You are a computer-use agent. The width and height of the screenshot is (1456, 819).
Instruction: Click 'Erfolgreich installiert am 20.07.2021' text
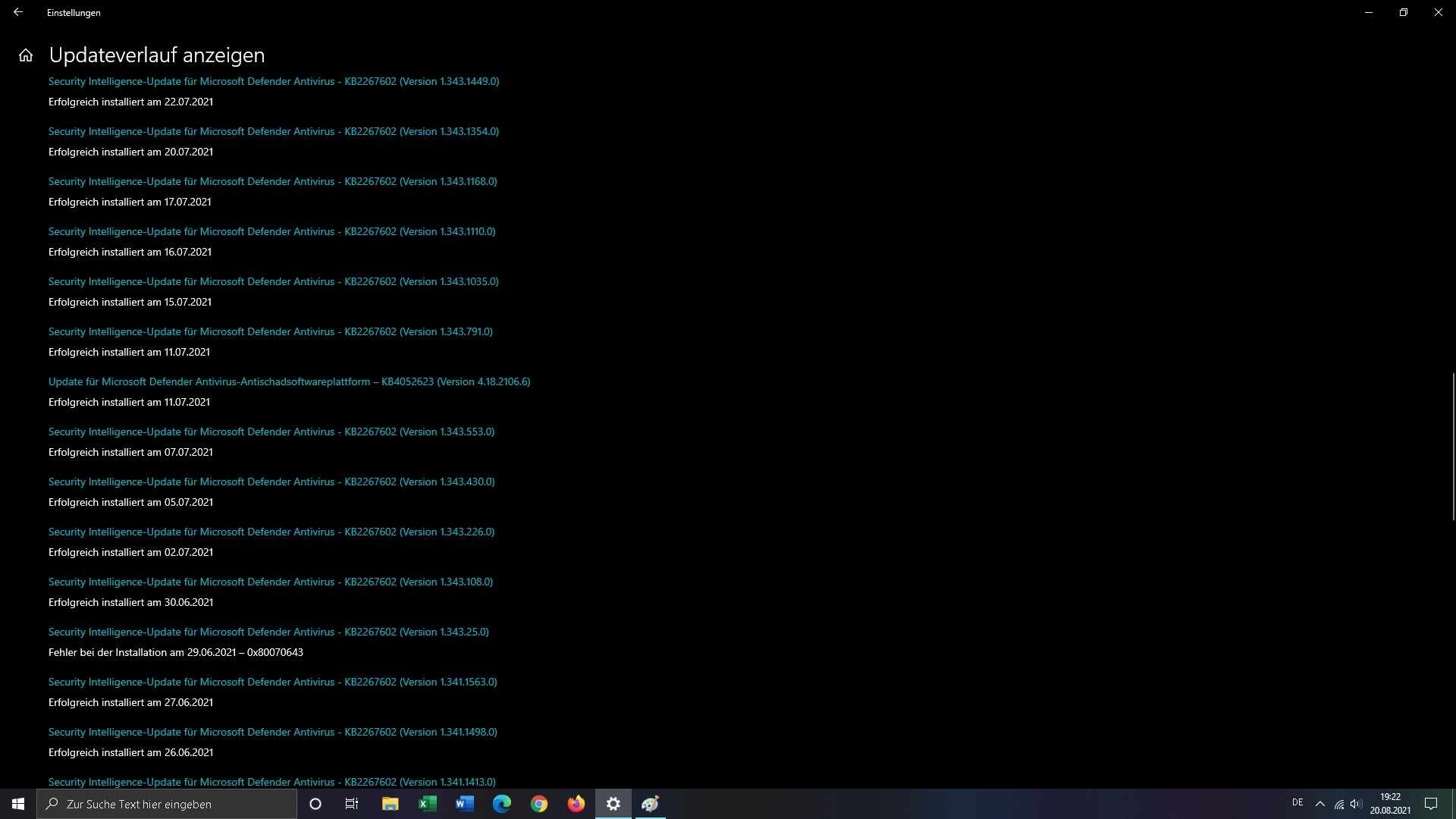(130, 152)
